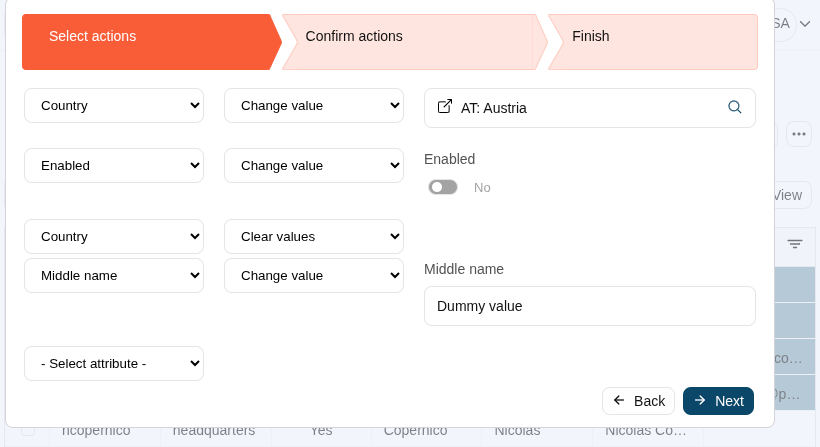The height and width of the screenshot is (447, 820).
Task: Click the external link icon beside AT: Austria
Action: (445, 107)
